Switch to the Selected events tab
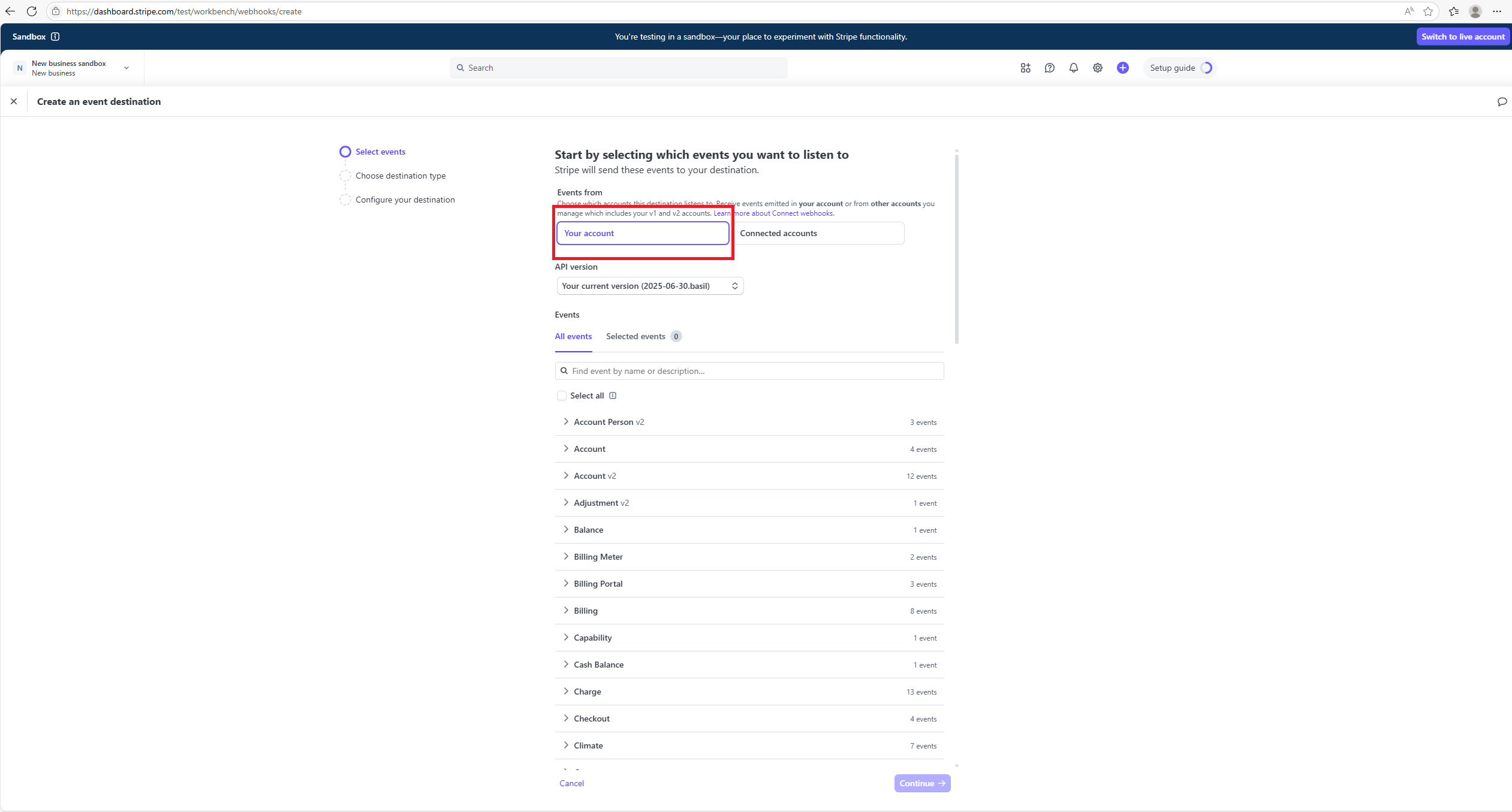Image resolution: width=1512 pixels, height=812 pixels. [643, 336]
